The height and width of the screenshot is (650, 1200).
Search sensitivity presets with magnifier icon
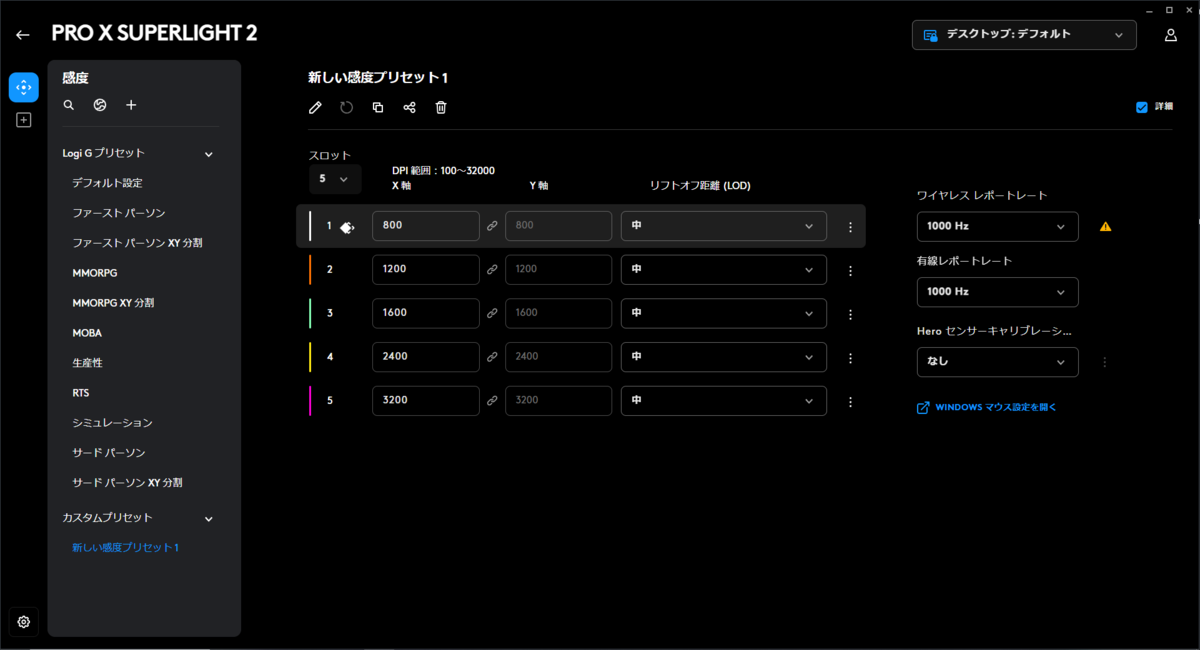click(x=69, y=105)
